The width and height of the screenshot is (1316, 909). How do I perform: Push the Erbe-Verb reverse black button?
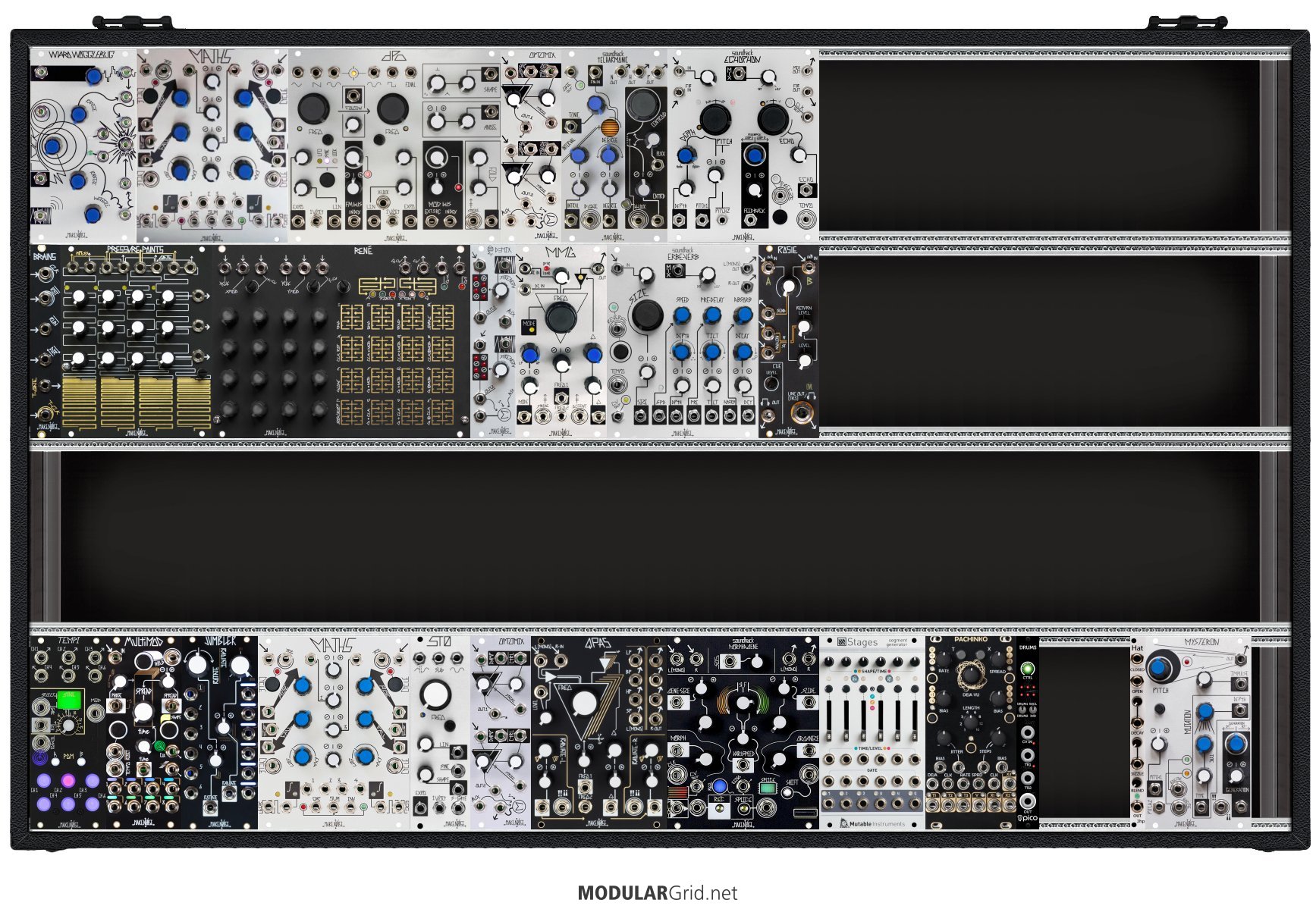point(620,353)
